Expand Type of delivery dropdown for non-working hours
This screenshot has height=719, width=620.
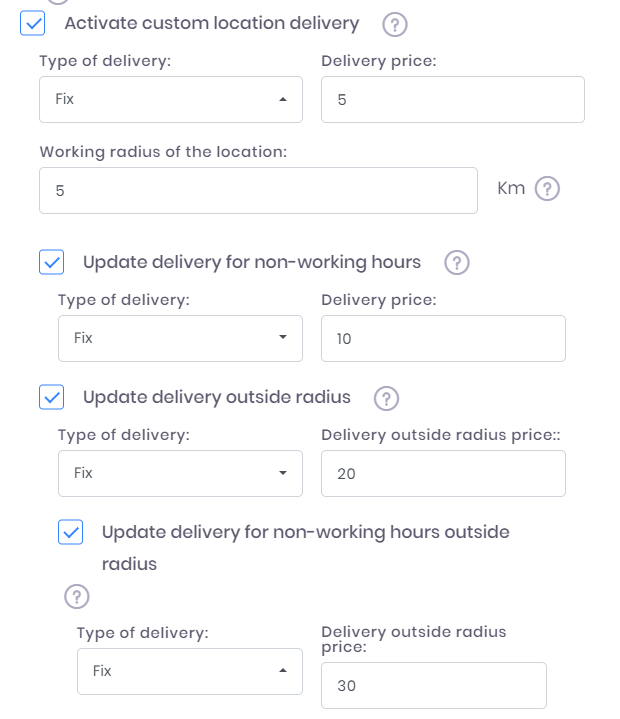(180, 338)
